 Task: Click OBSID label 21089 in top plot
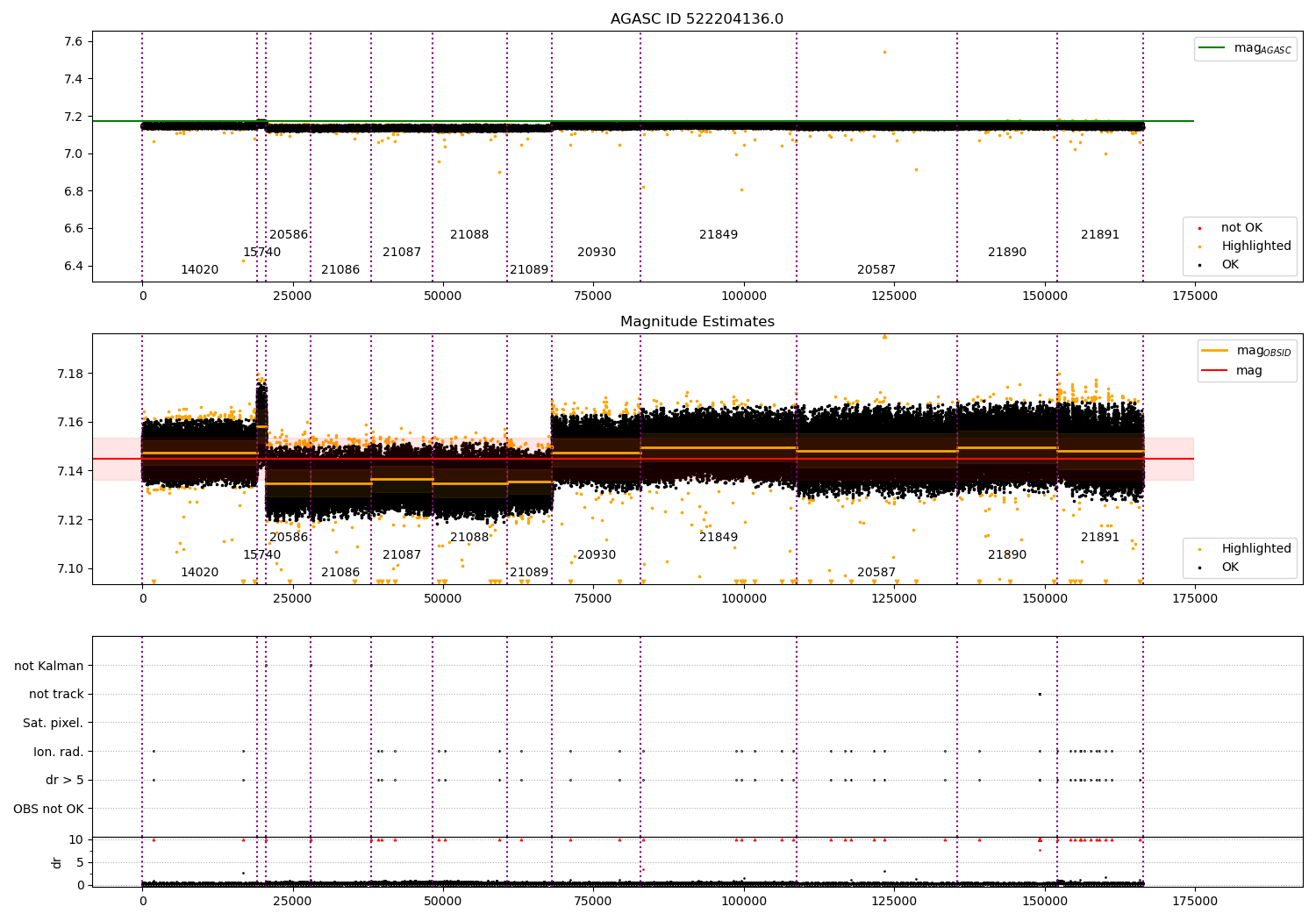pos(529,270)
